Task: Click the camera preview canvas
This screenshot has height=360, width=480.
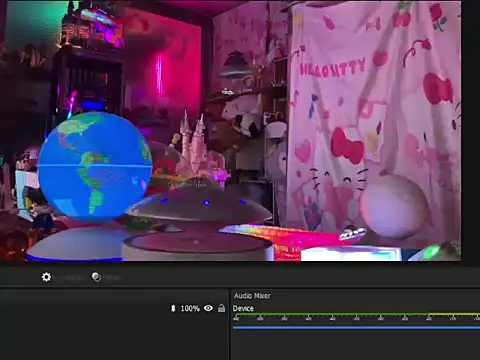Action: [x=231, y=131]
